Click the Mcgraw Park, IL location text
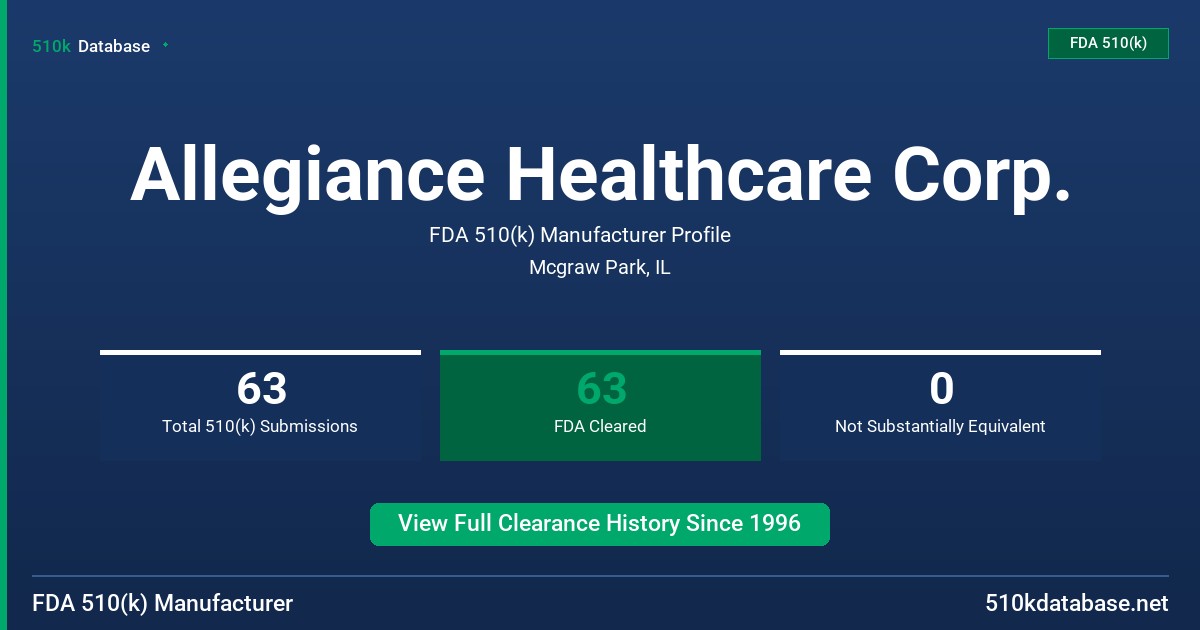 [600, 268]
